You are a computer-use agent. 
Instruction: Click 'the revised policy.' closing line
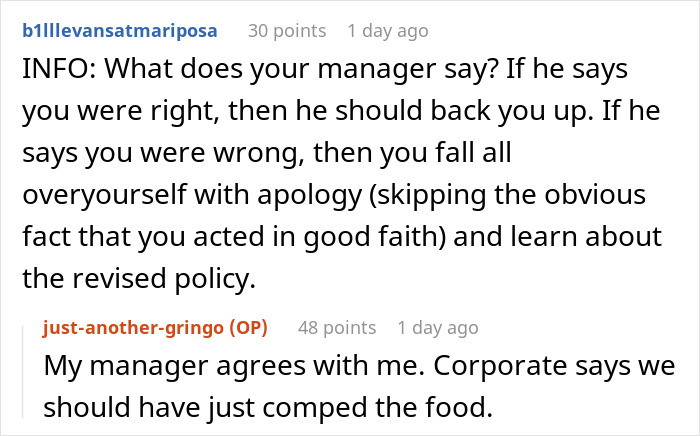click(136, 278)
